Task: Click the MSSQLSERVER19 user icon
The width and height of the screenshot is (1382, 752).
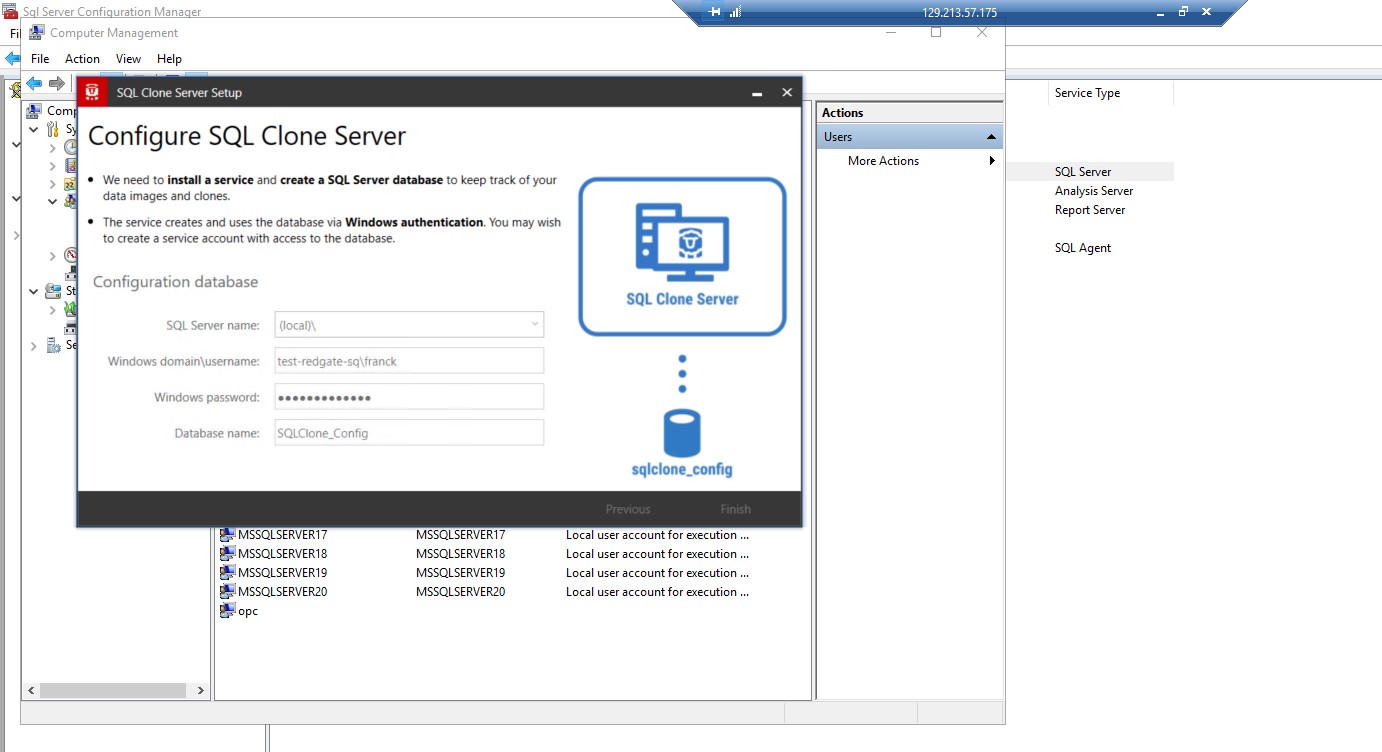Action: [227, 573]
